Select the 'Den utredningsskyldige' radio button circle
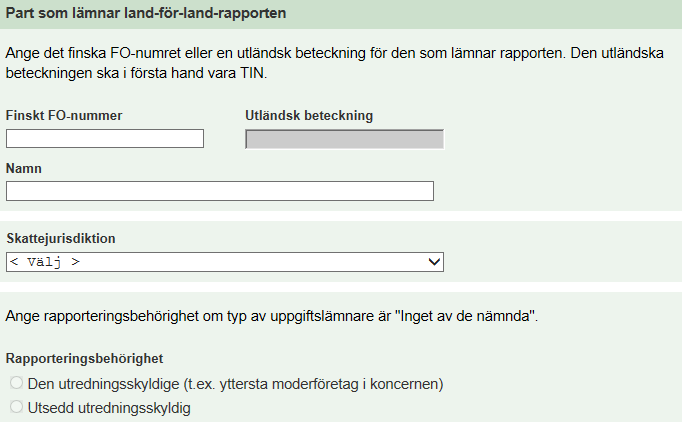 [x=16, y=383]
